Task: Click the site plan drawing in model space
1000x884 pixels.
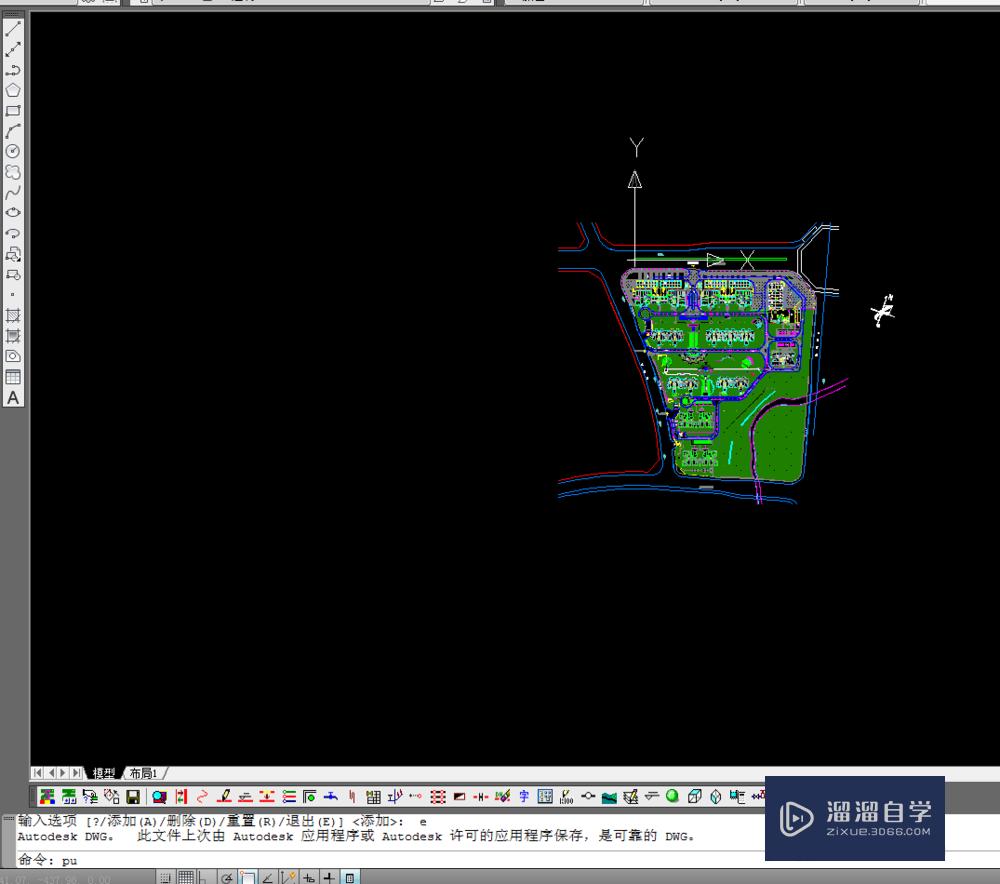Action: tap(721, 376)
